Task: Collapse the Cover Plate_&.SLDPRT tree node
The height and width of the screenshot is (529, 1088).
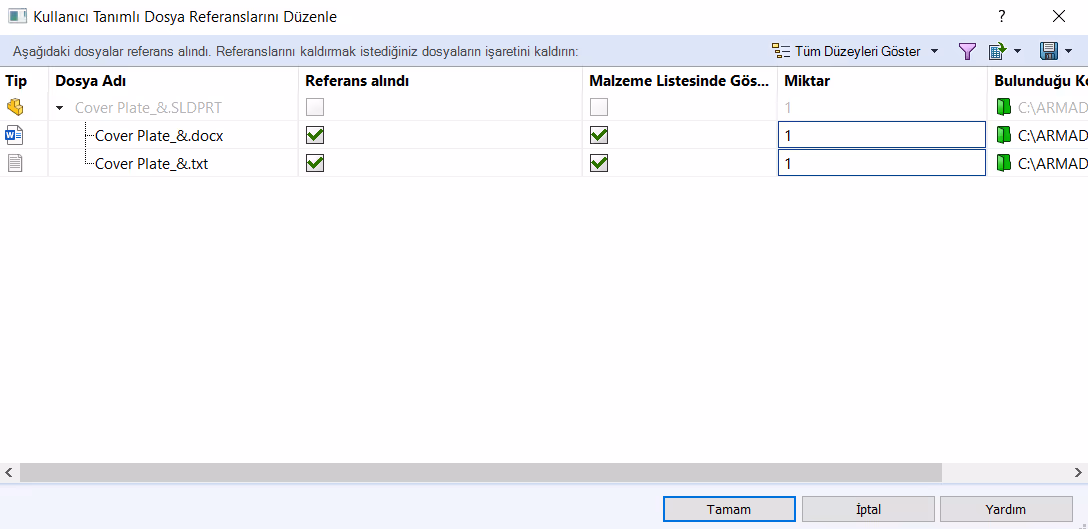Action: coord(60,108)
